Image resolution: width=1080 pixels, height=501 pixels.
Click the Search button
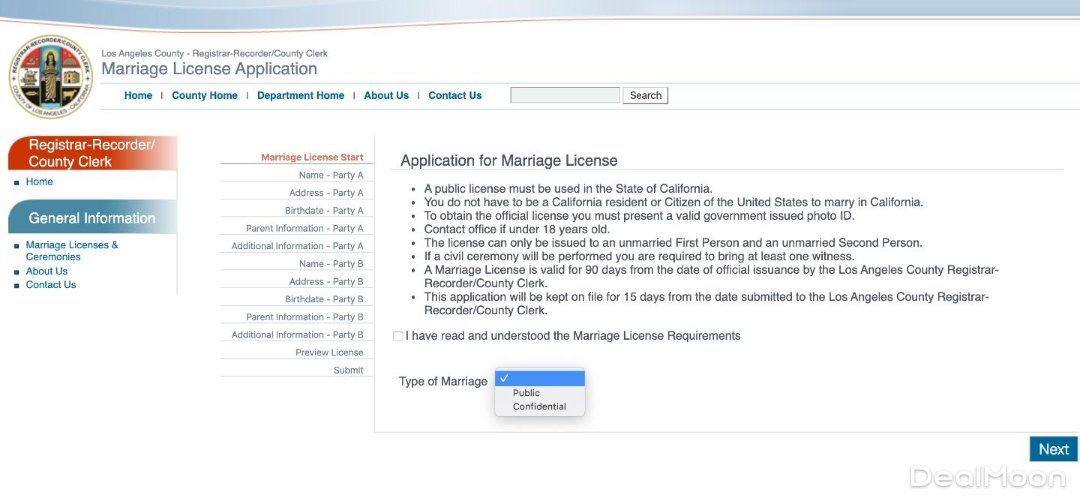pyautogui.click(x=645, y=95)
